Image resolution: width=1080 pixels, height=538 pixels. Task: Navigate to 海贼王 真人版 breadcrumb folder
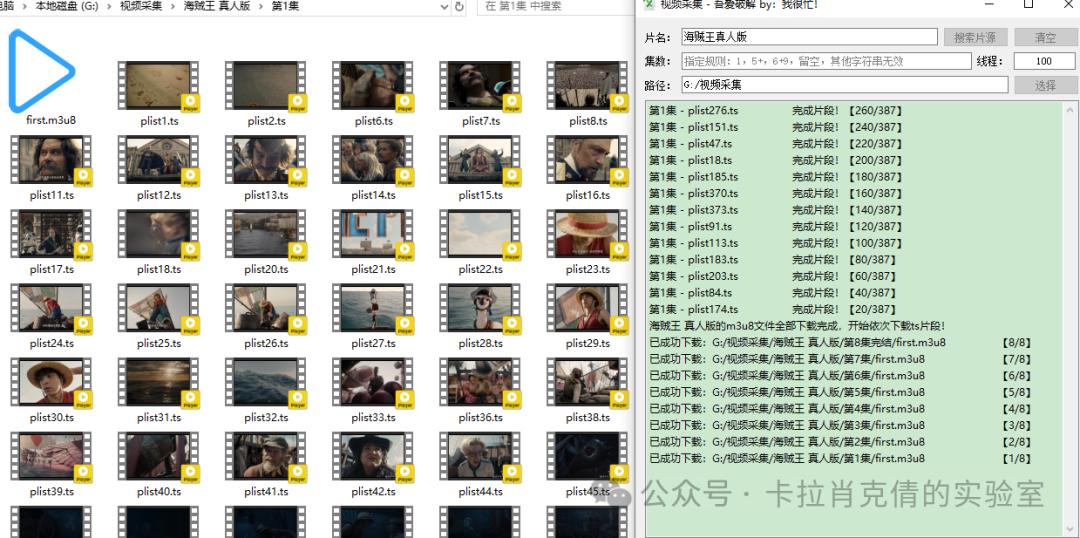click(216, 7)
